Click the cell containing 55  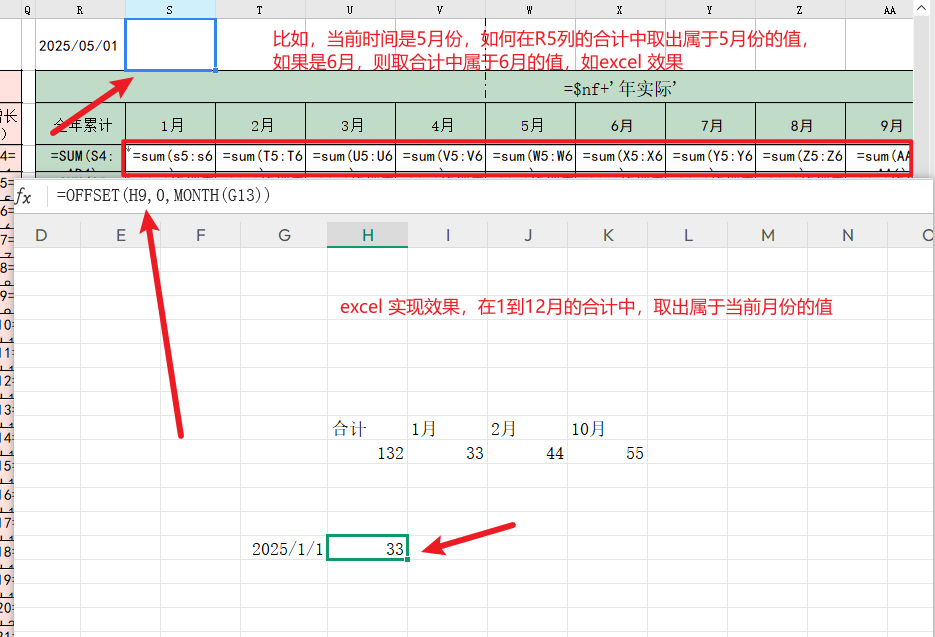point(608,453)
